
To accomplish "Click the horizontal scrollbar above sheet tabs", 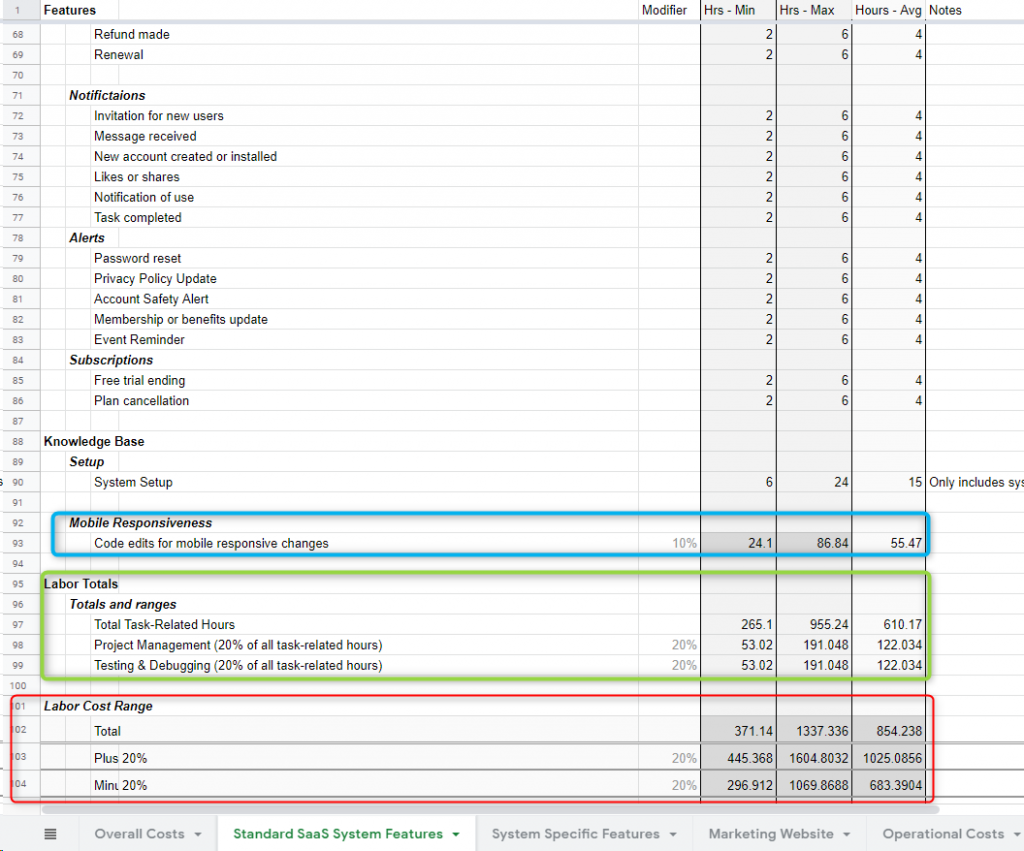I will point(490,809).
